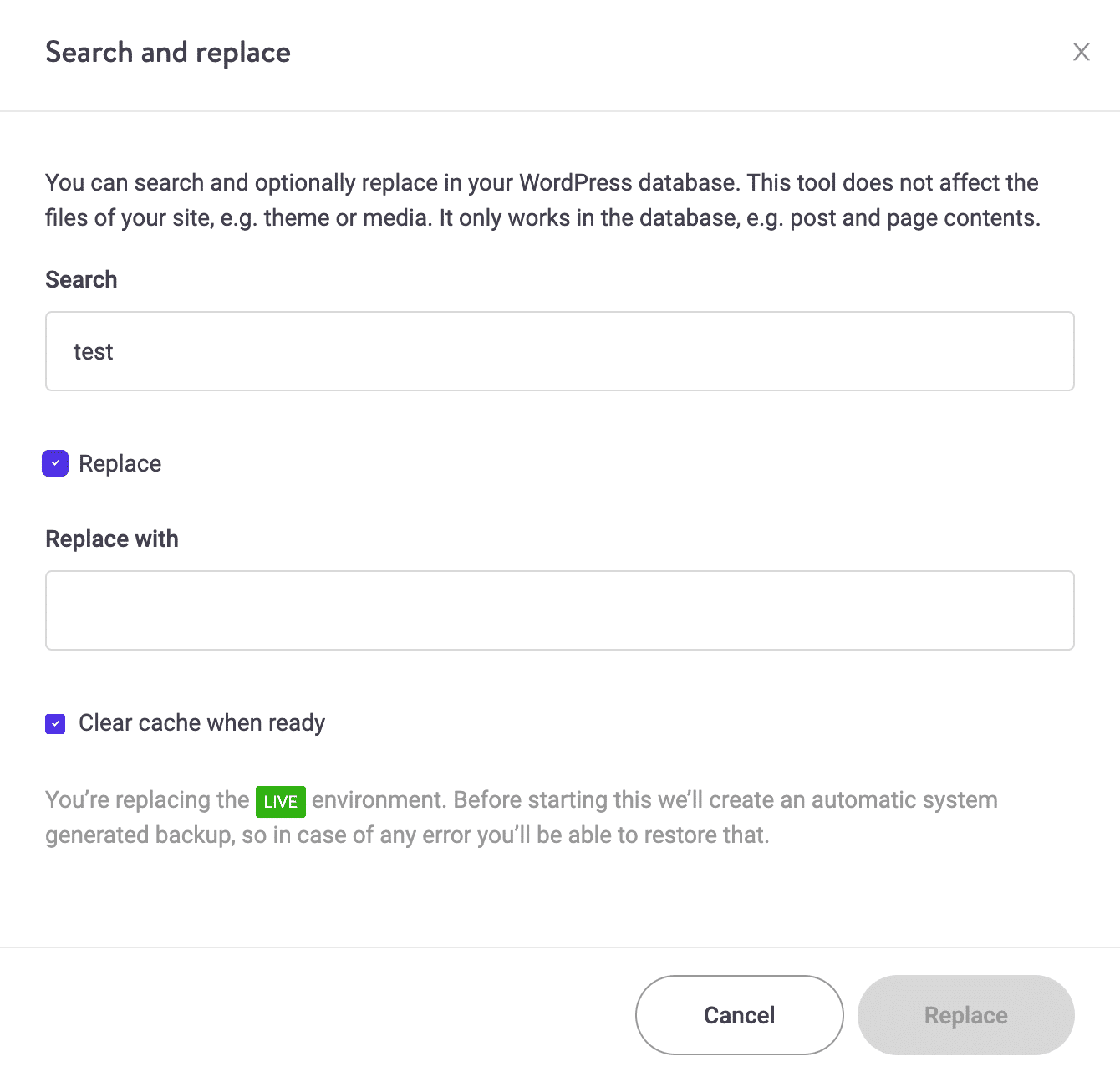The width and height of the screenshot is (1120, 1077).
Task: Click the Search and replace dialog title
Action: pyautogui.click(x=168, y=52)
